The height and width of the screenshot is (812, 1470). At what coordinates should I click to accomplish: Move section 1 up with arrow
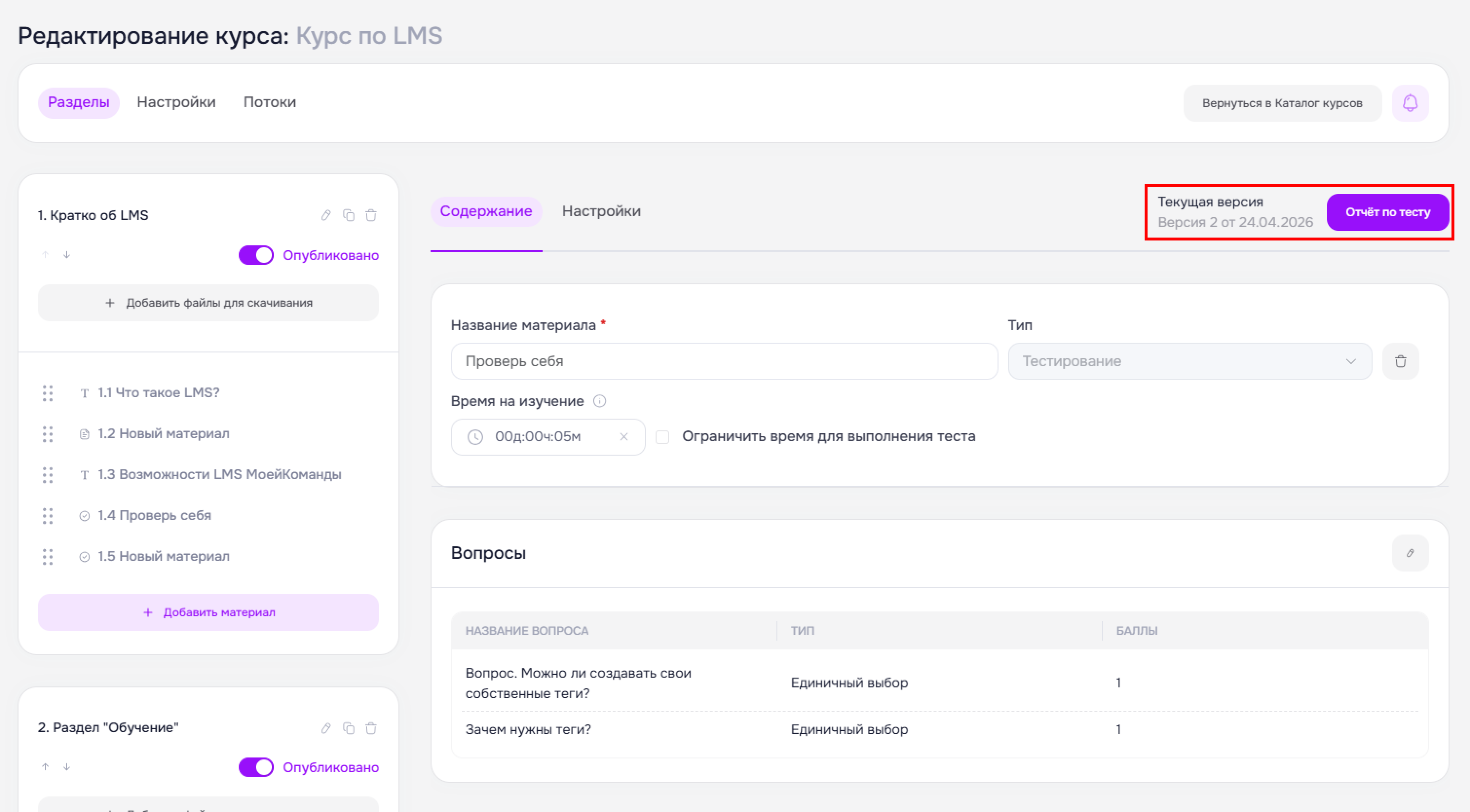(45, 254)
